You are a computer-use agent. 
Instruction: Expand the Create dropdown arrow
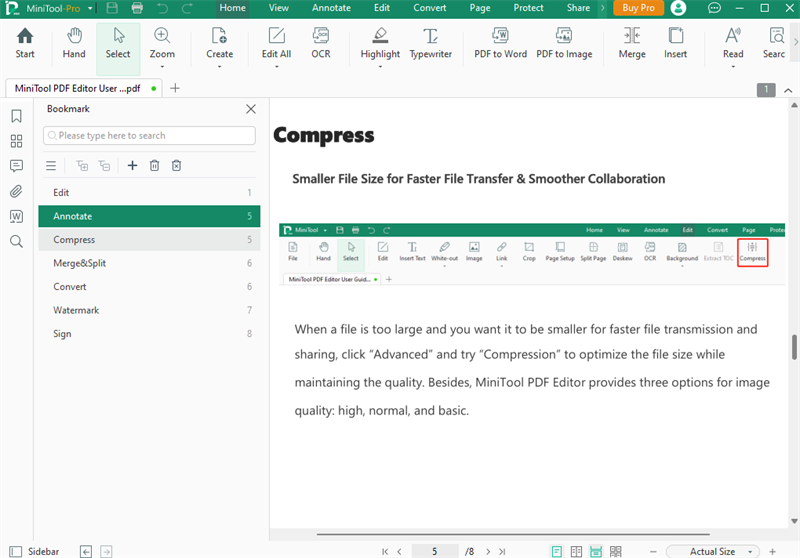tap(219, 66)
